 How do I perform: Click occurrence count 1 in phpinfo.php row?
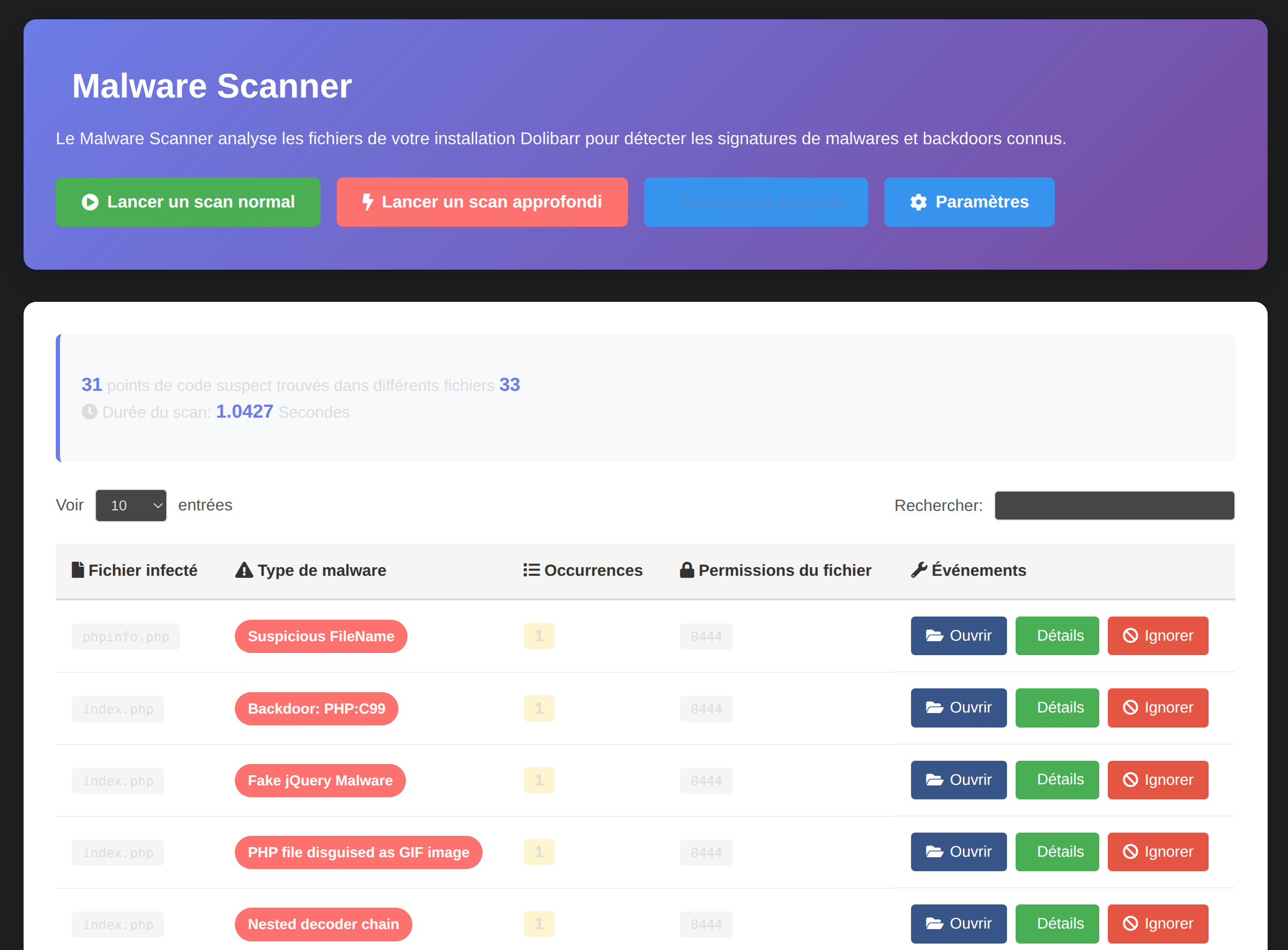[x=539, y=636]
